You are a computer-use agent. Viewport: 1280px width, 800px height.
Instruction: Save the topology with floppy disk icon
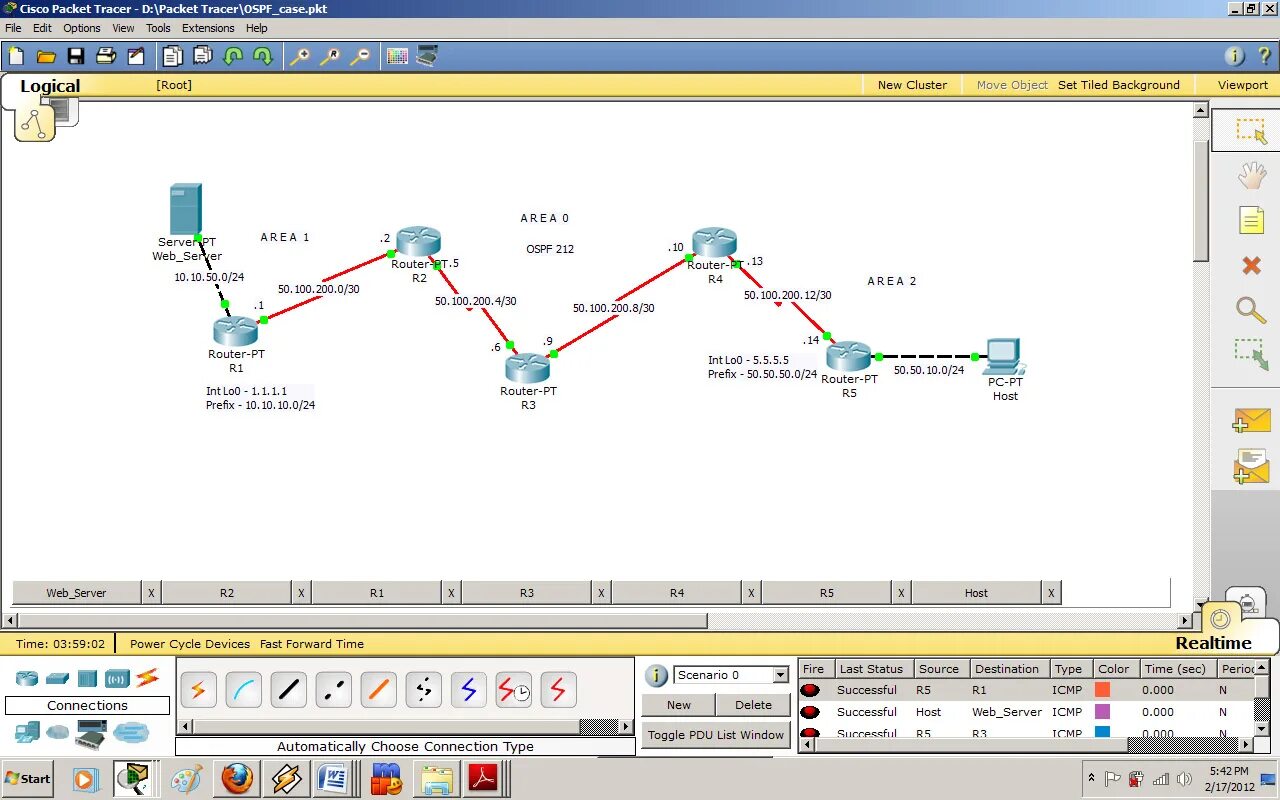pyautogui.click(x=76, y=56)
